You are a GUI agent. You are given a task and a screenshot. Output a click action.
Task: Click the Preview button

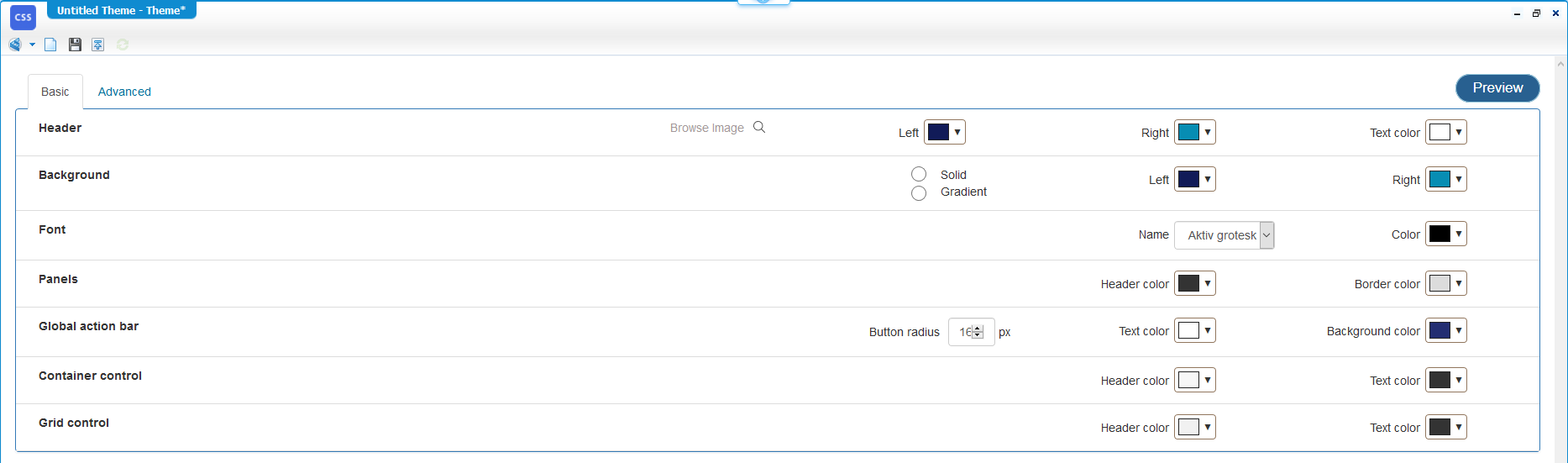click(1497, 88)
